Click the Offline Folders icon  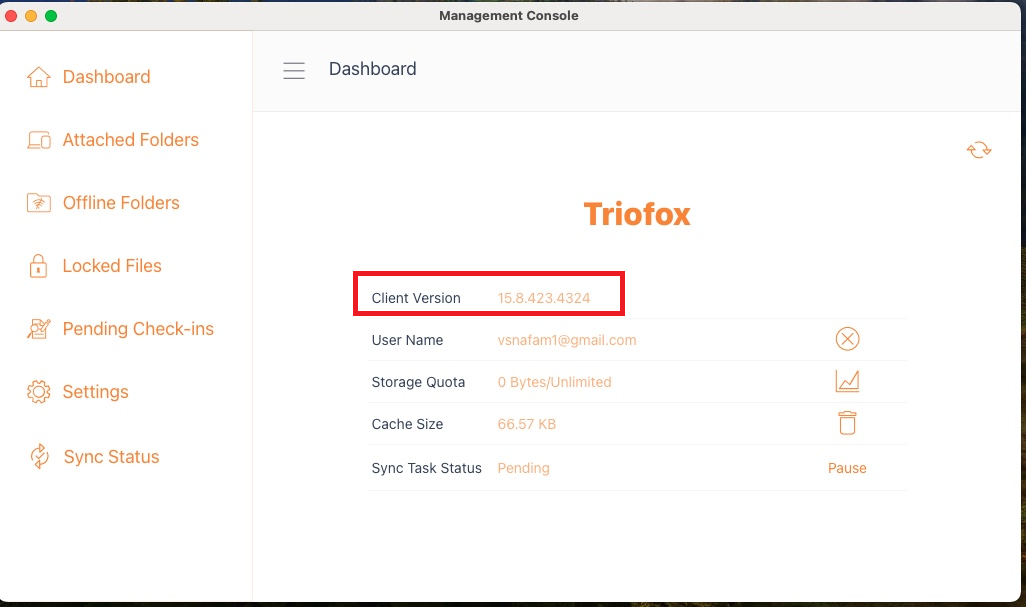(x=39, y=203)
